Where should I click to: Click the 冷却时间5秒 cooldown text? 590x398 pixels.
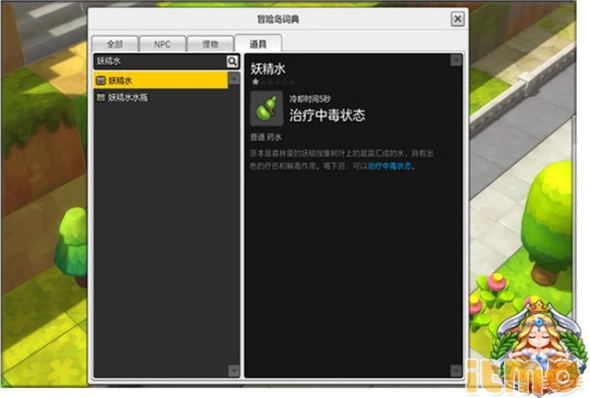tap(310, 99)
